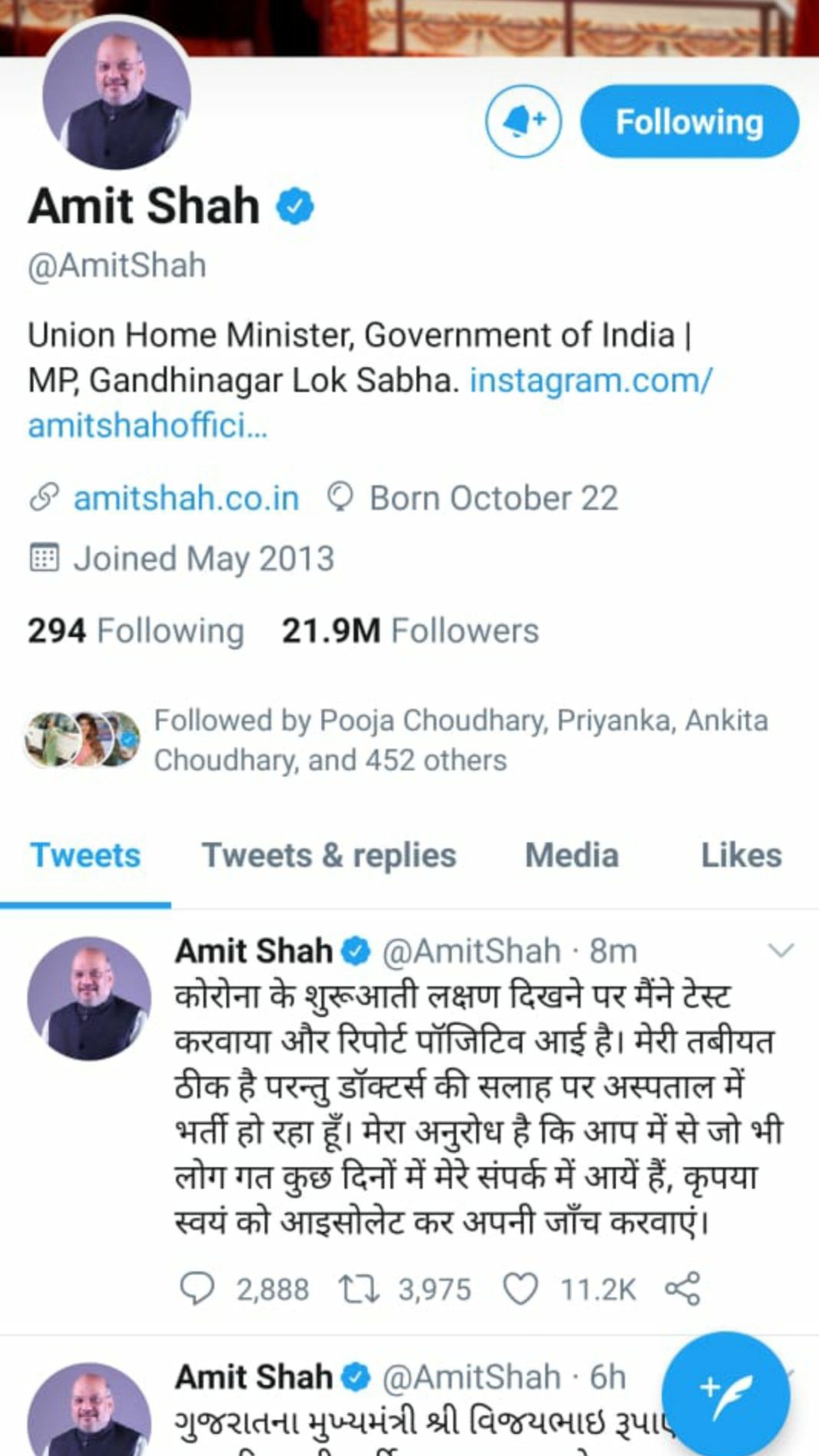Image resolution: width=819 pixels, height=1456 pixels.
Task: View the 21.9M Followers list
Action: coord(410,631)
